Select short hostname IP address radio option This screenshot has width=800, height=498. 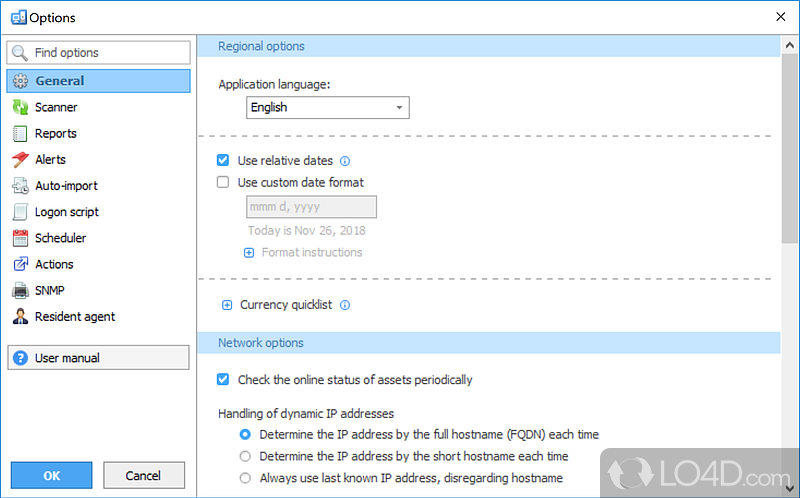pos(245,456)
